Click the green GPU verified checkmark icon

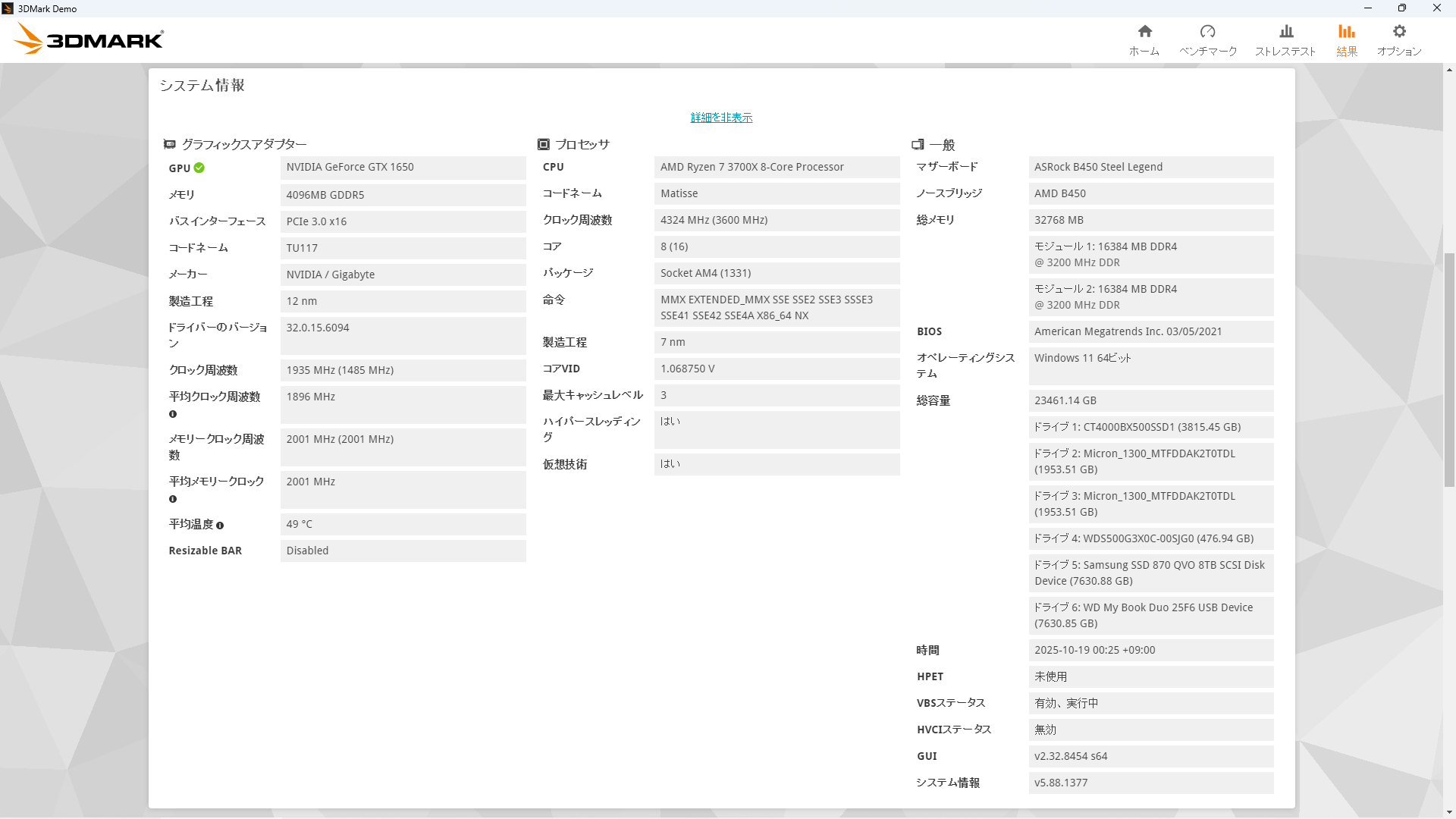pyautogui.click(x=199, y=168)
